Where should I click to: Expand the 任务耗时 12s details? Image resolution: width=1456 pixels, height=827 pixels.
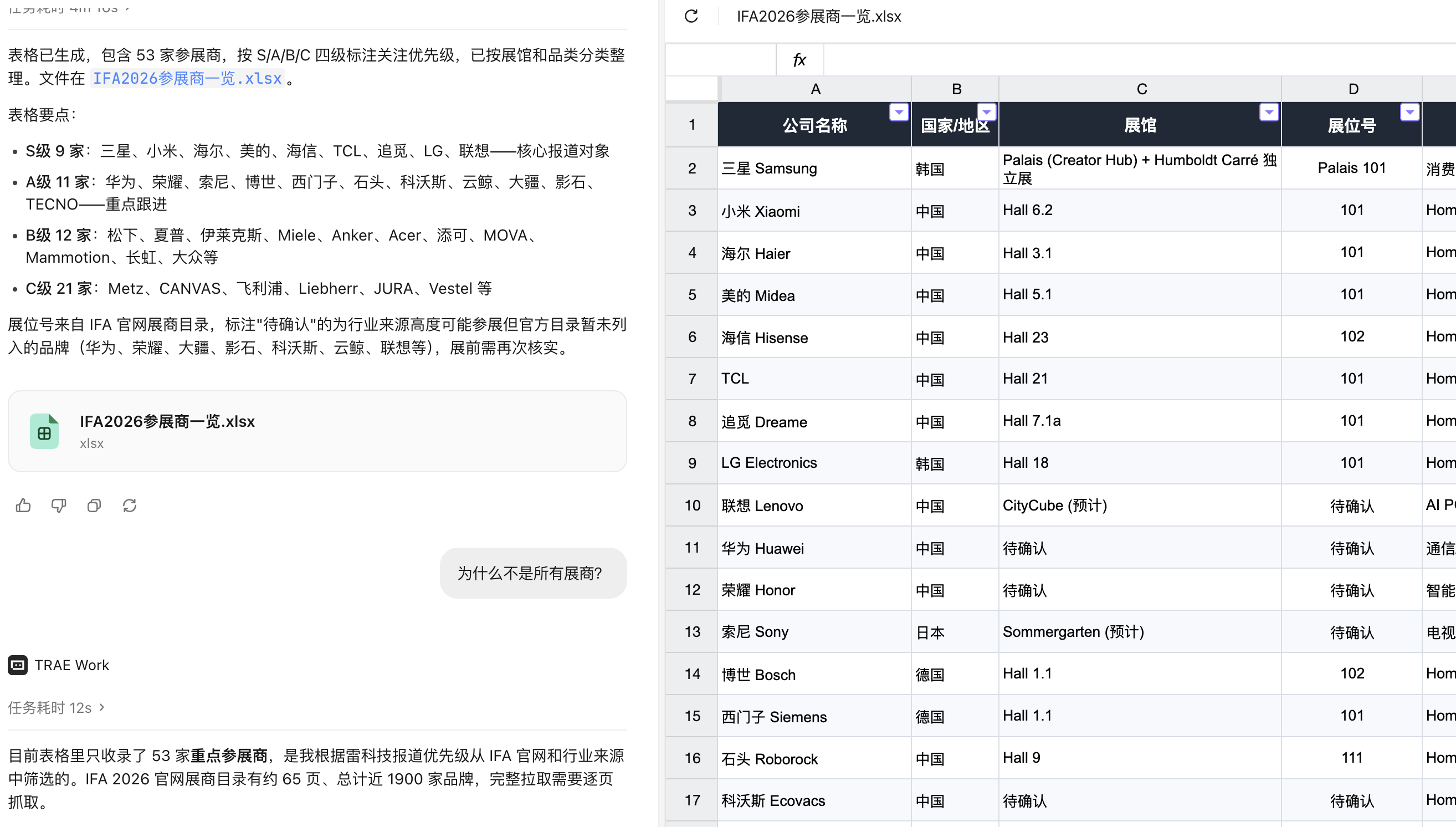click(56, 708)
